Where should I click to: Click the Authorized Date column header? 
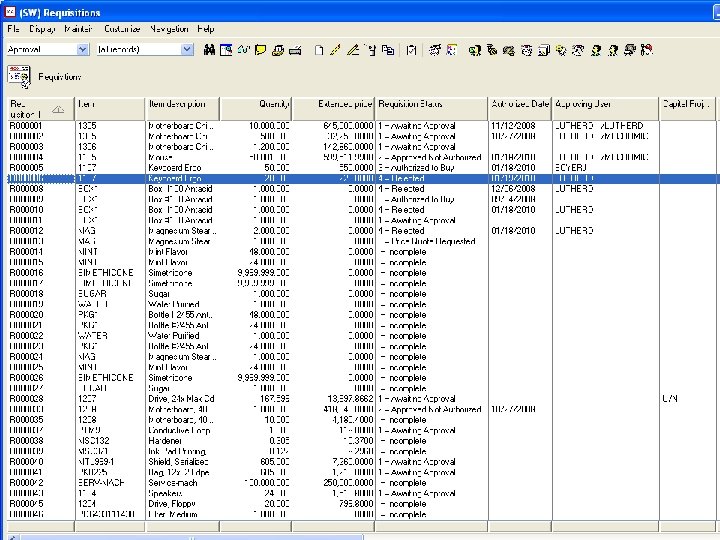point(519,105)
